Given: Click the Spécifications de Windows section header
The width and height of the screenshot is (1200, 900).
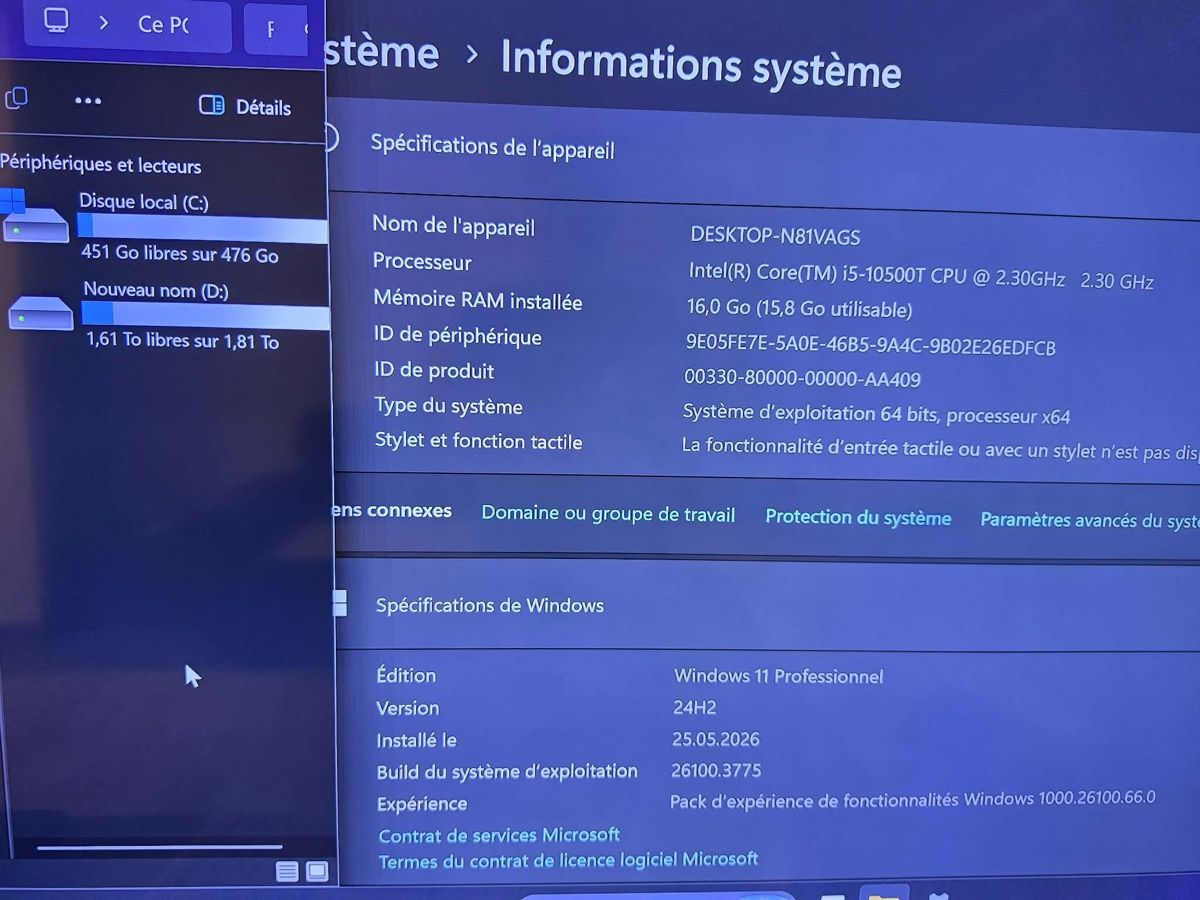Looking at the screenshot, I should [490, 605].
